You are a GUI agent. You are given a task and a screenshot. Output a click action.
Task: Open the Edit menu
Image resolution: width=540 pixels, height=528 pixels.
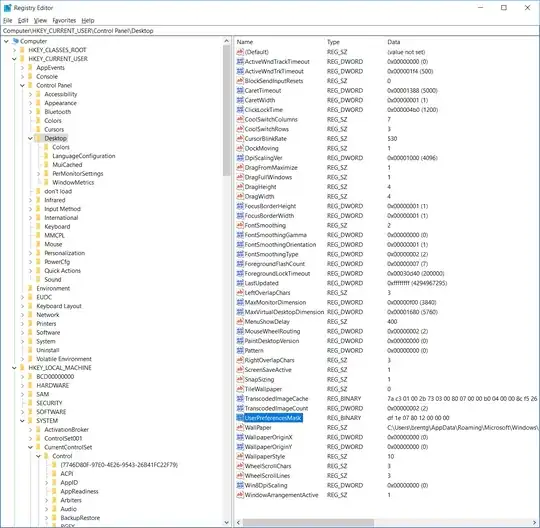[x=23, y=20]
